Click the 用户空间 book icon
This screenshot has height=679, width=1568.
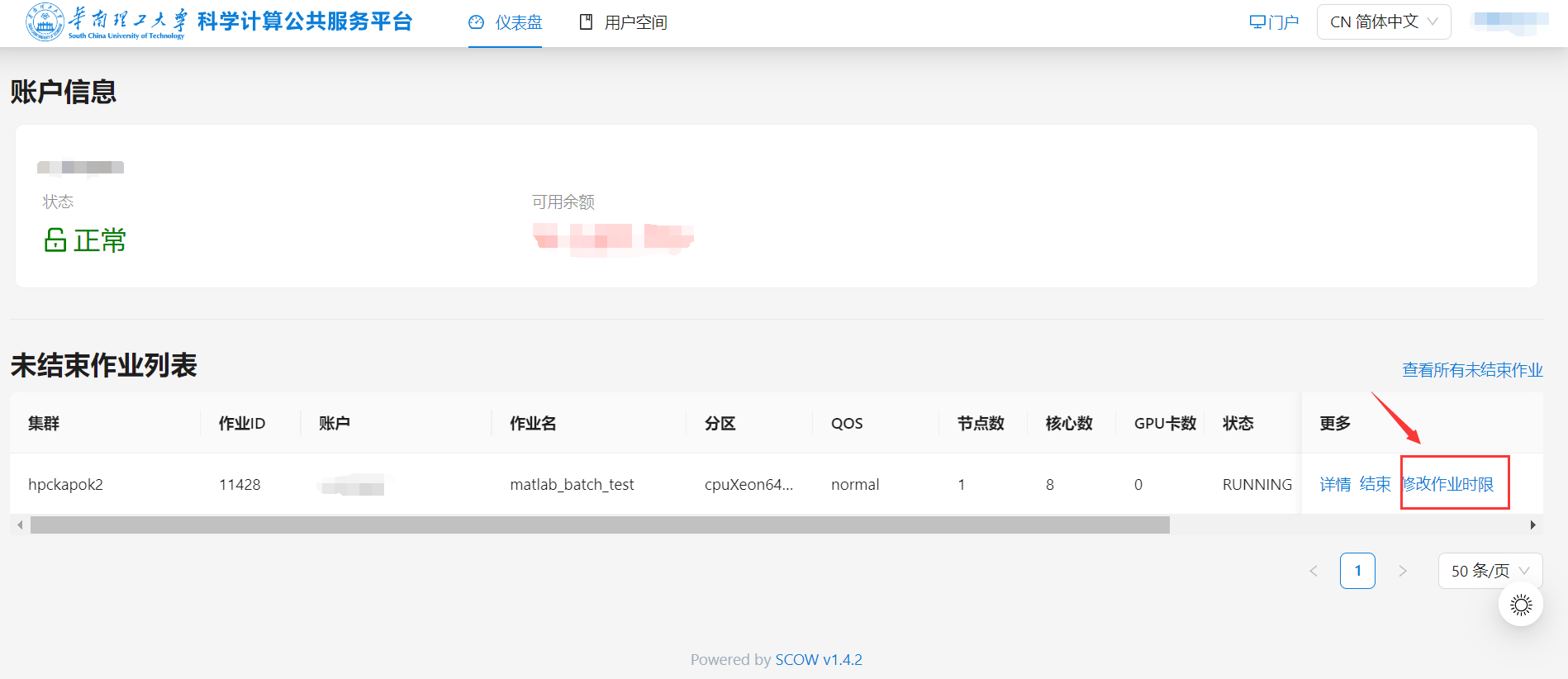click(586, 22)
